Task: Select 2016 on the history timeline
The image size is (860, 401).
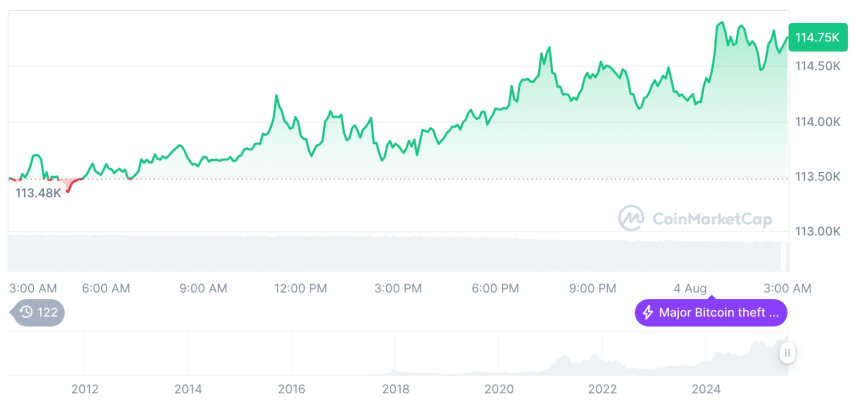Action: pyautogui.click(x=291, y=388)
